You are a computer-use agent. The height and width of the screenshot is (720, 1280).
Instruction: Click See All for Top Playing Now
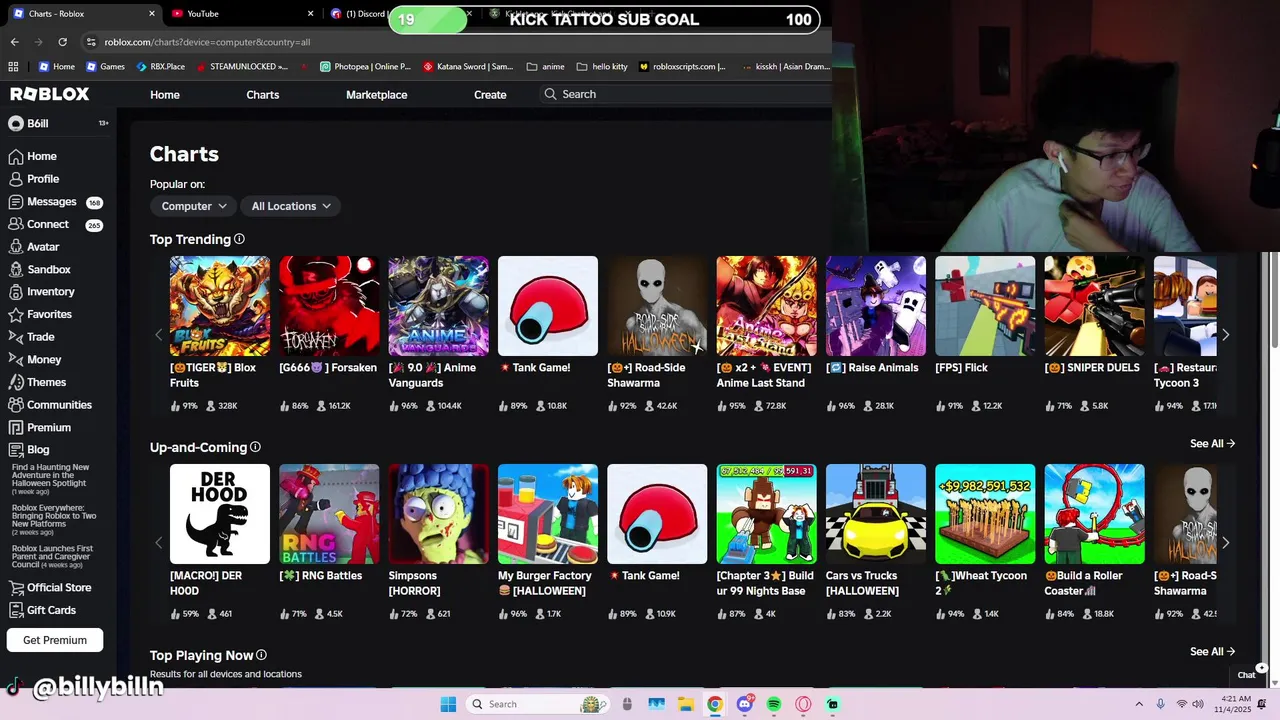1212,651
